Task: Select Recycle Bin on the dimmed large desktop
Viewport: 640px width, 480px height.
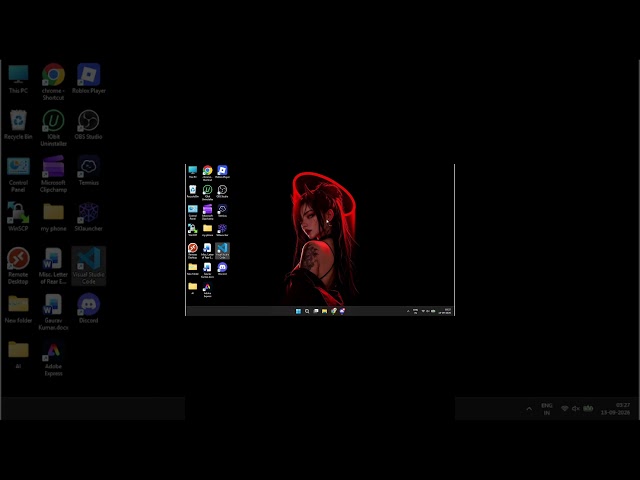Action: point(18,125)
